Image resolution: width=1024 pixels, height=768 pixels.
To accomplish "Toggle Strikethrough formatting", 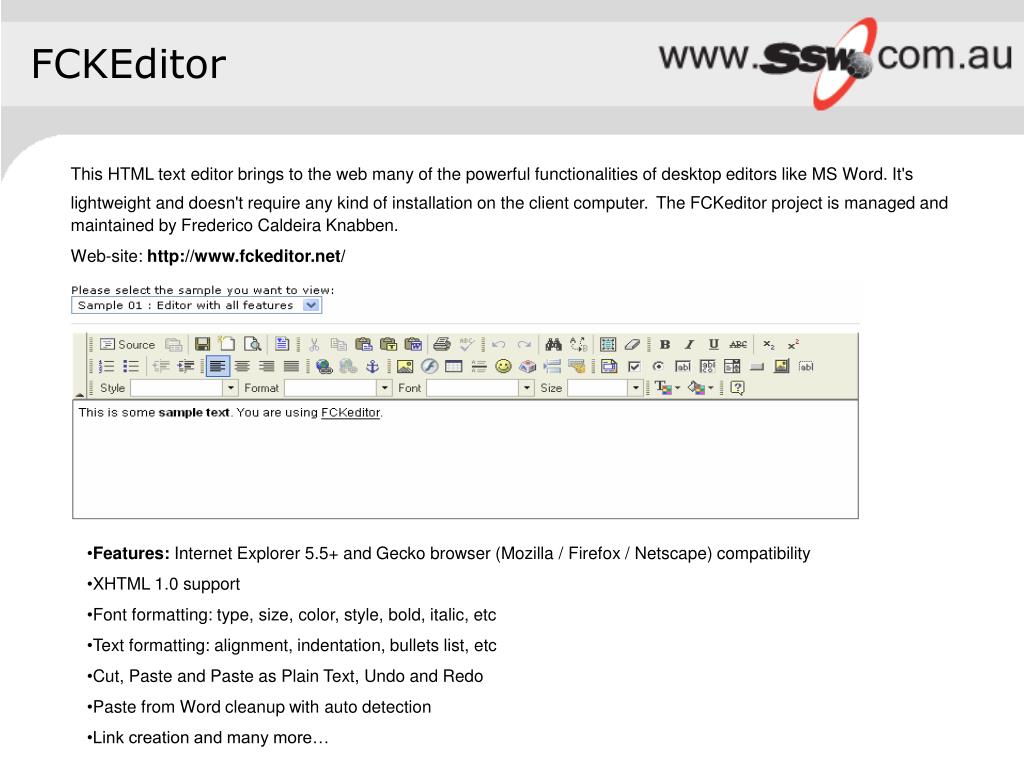I will coord(738,344).
